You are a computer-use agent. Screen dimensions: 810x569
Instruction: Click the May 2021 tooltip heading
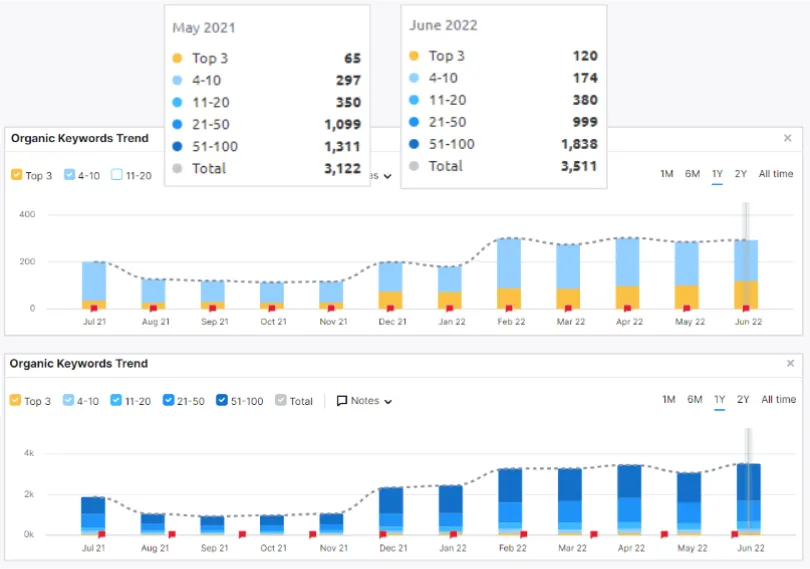click(204, 27)
